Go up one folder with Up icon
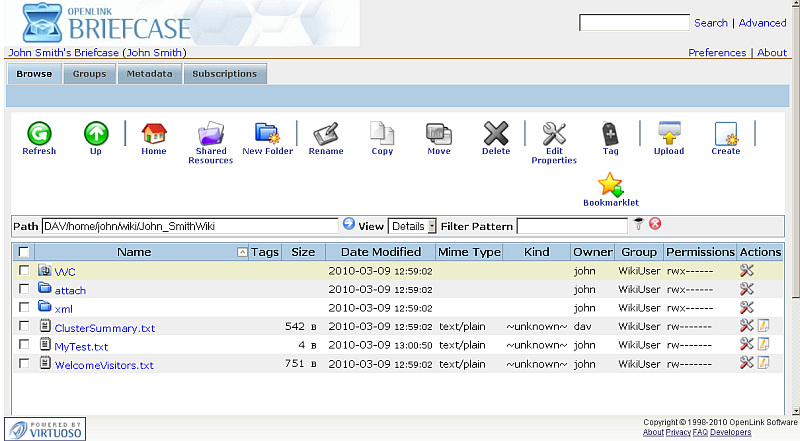The image size is (800, 441). pyautogui.click(x=96, y=133)
